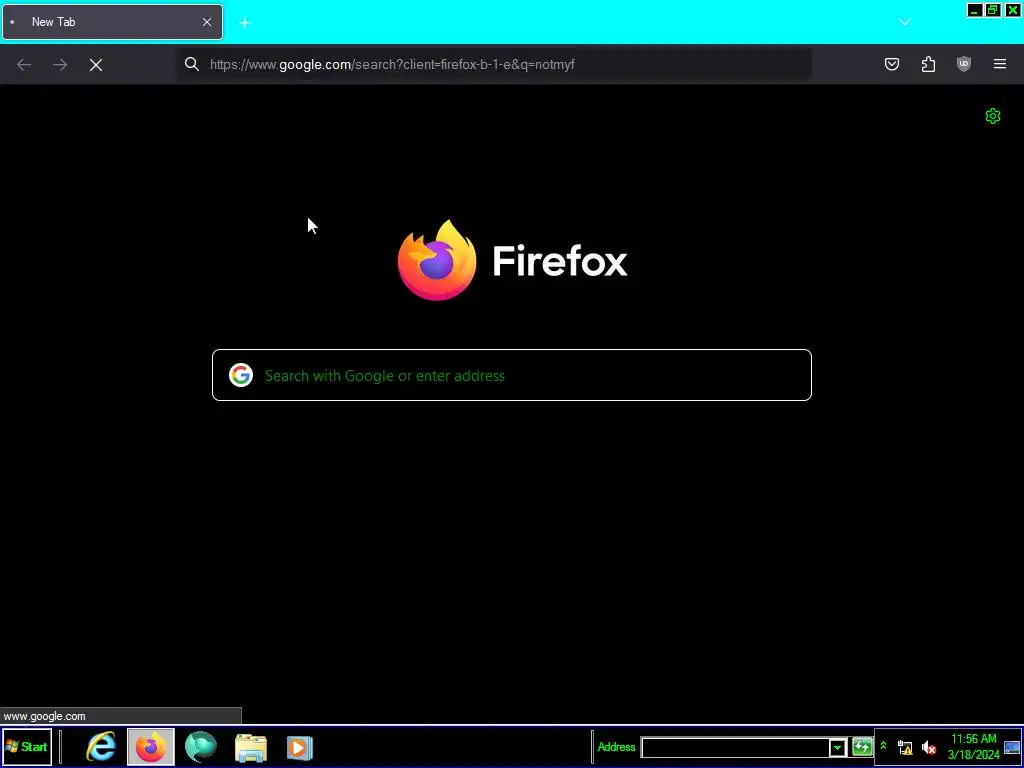
Task: Expand the taskbar Address bar dropdown arrow
Action: click(x=838, y=748)
